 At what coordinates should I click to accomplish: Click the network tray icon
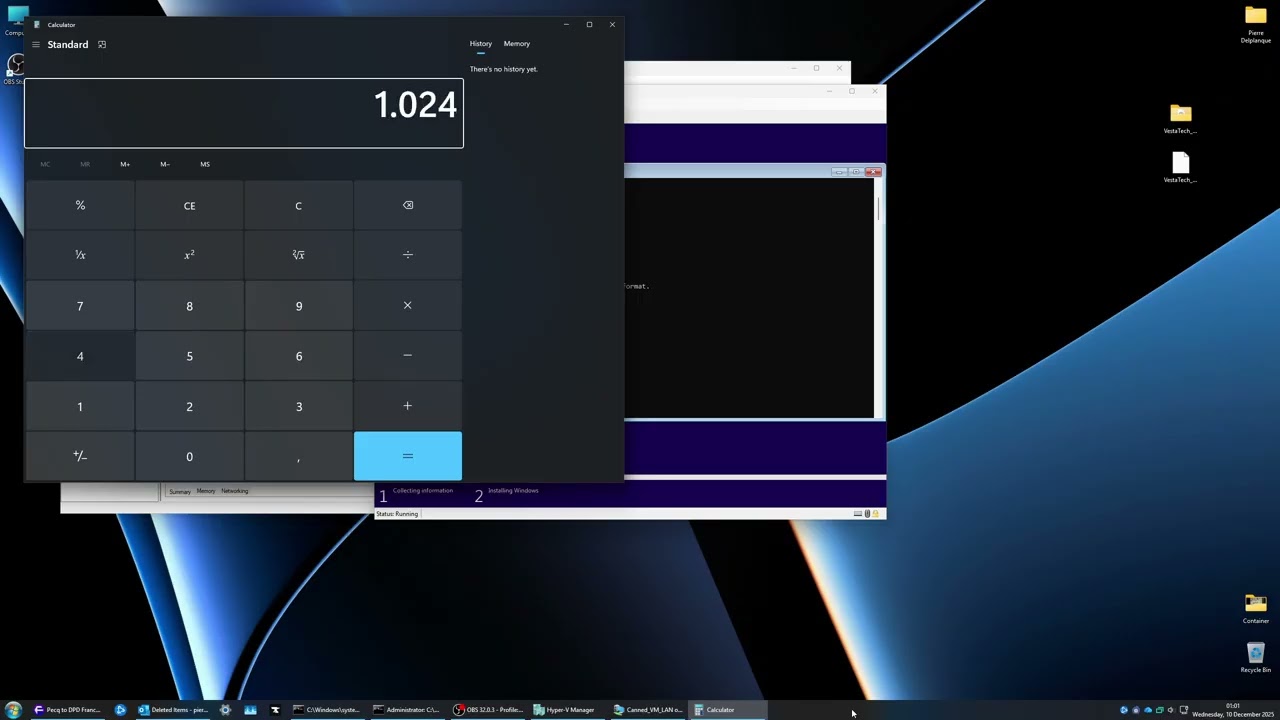pyautogui.click(x=1184, y=710)
